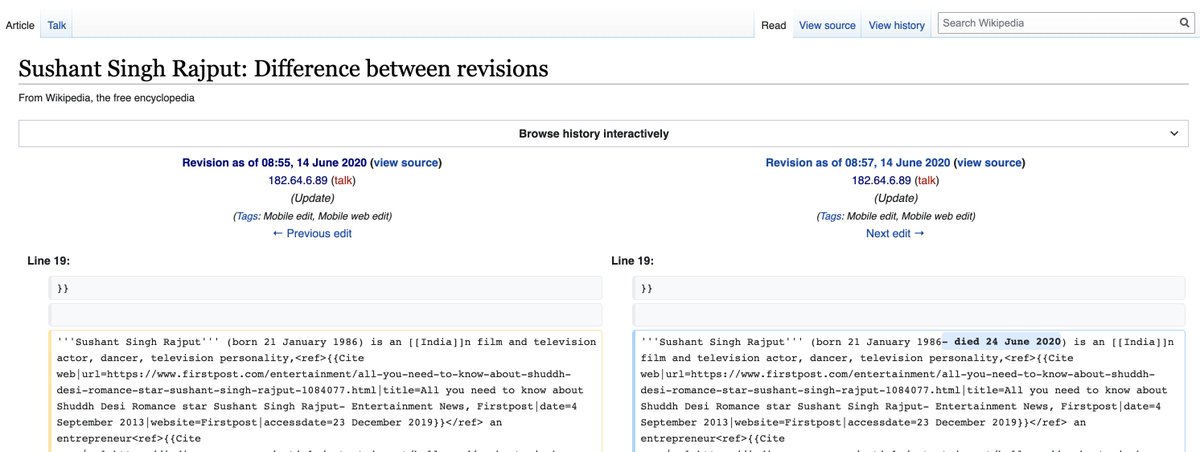Go to Previous edit
Image resolution: width=1200 pixels, height=452 pixels.
(x=312, y=233)
